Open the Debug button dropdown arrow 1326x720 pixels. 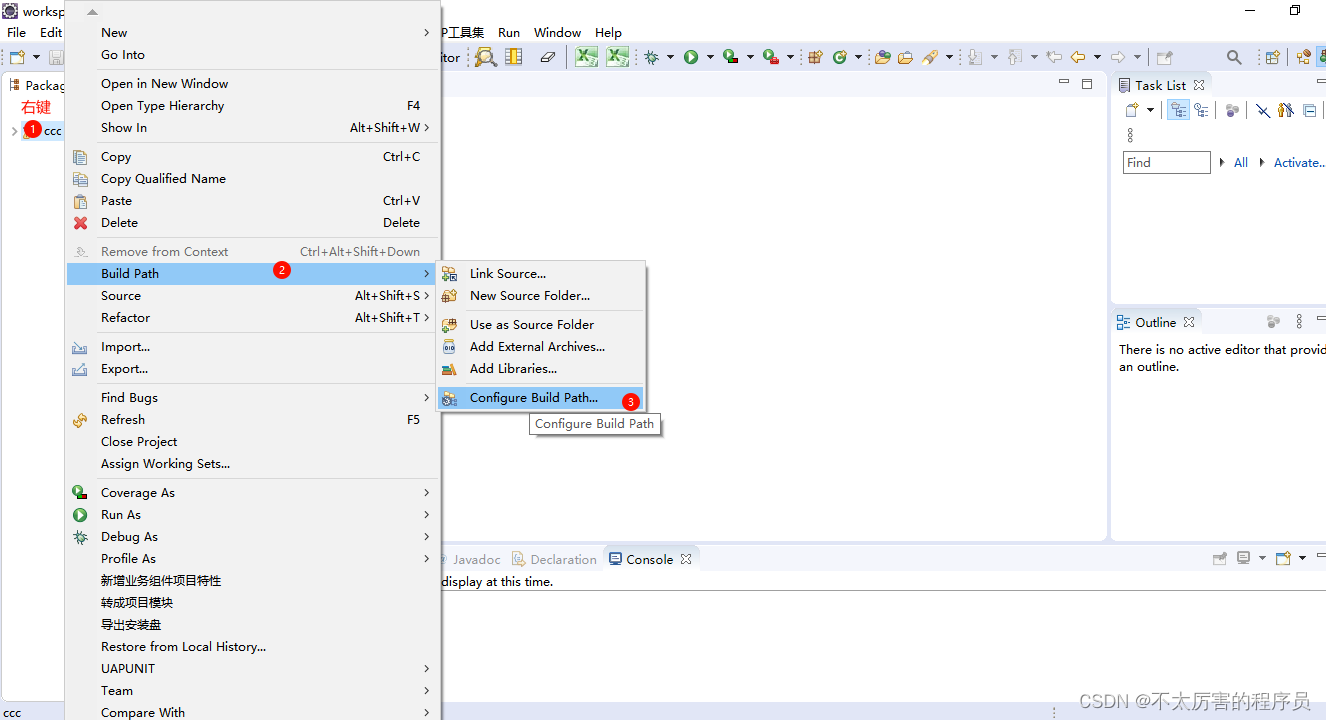point(670,57)
